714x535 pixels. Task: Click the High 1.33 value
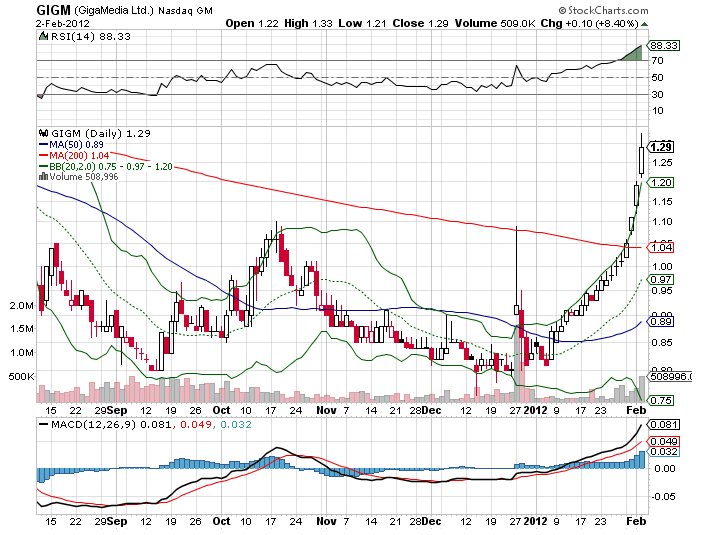[x=308, y=23]
